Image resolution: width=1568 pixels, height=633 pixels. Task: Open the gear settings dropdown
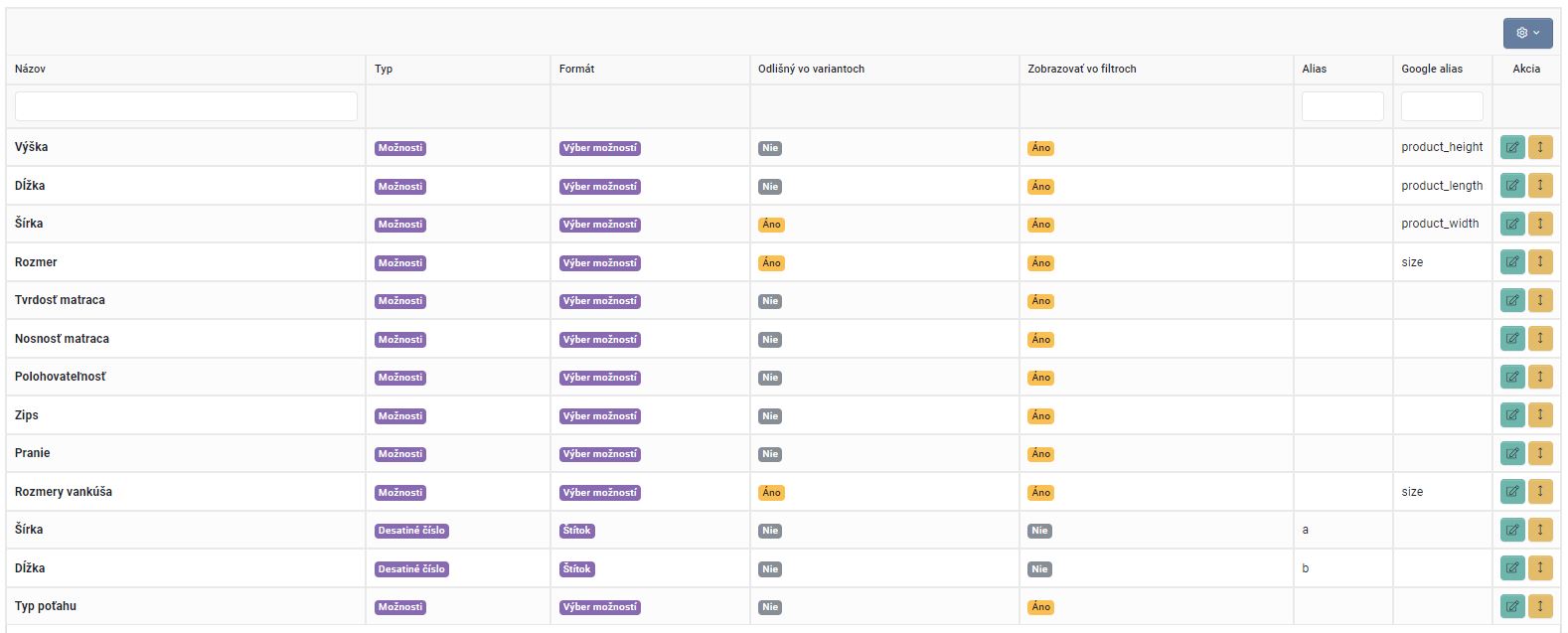[x=1527, y=33]
